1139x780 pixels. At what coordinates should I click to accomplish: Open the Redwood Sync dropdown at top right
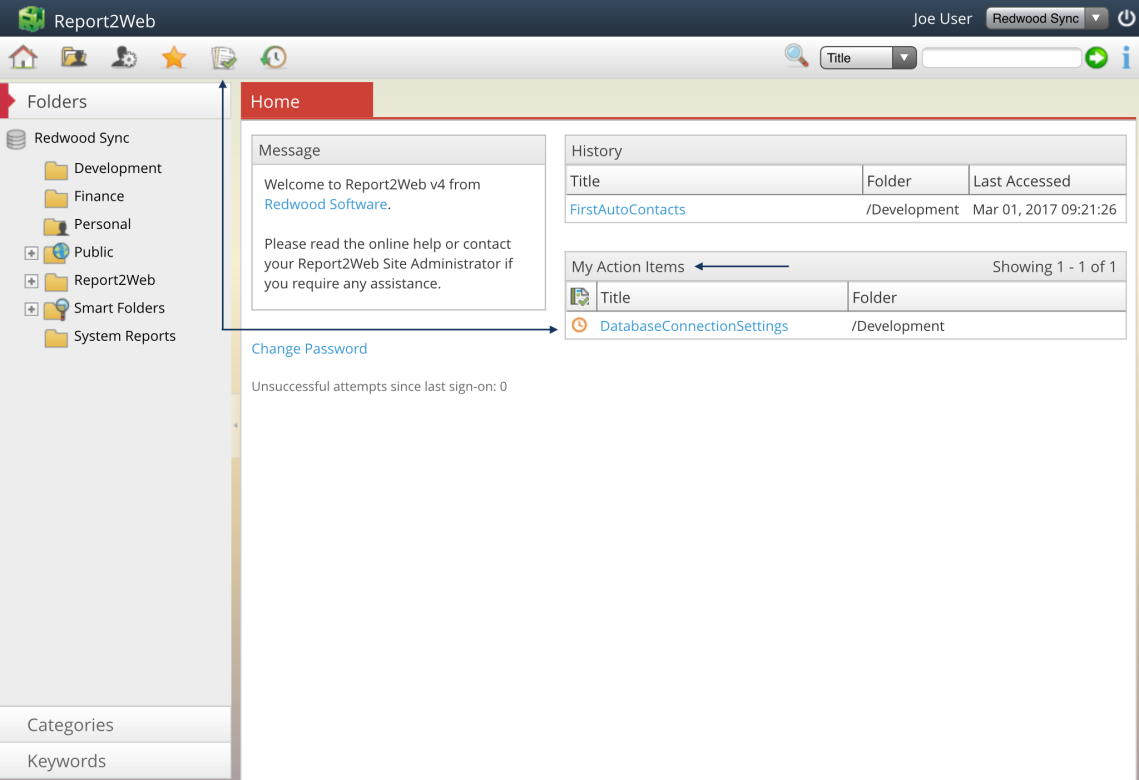point(1096,17)
